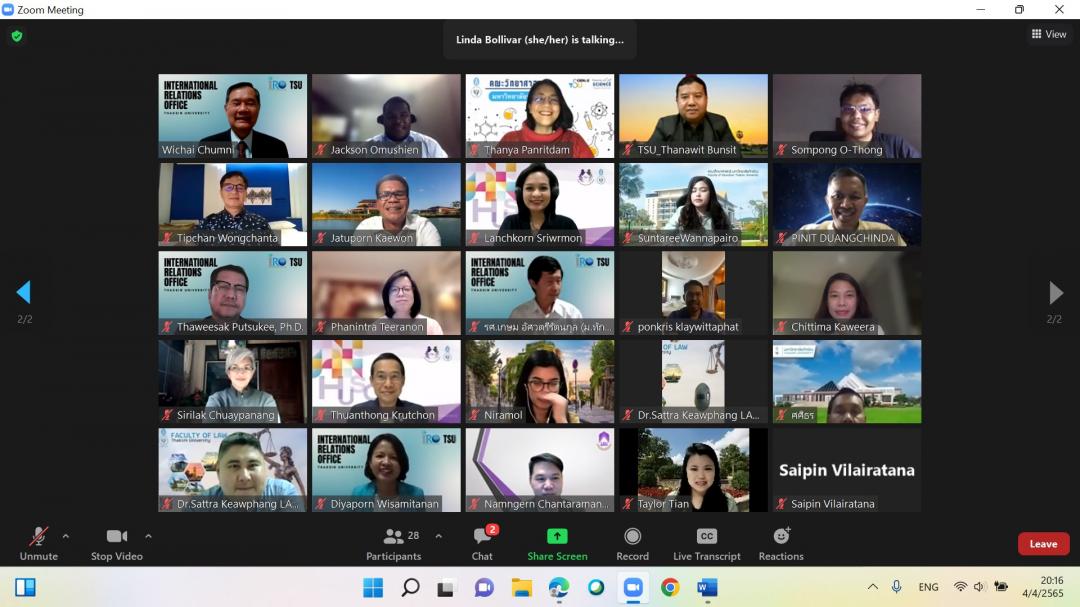Select Wichai Chumni's video tile
This screenshot has height=607, width=1080.
point(233,115)
